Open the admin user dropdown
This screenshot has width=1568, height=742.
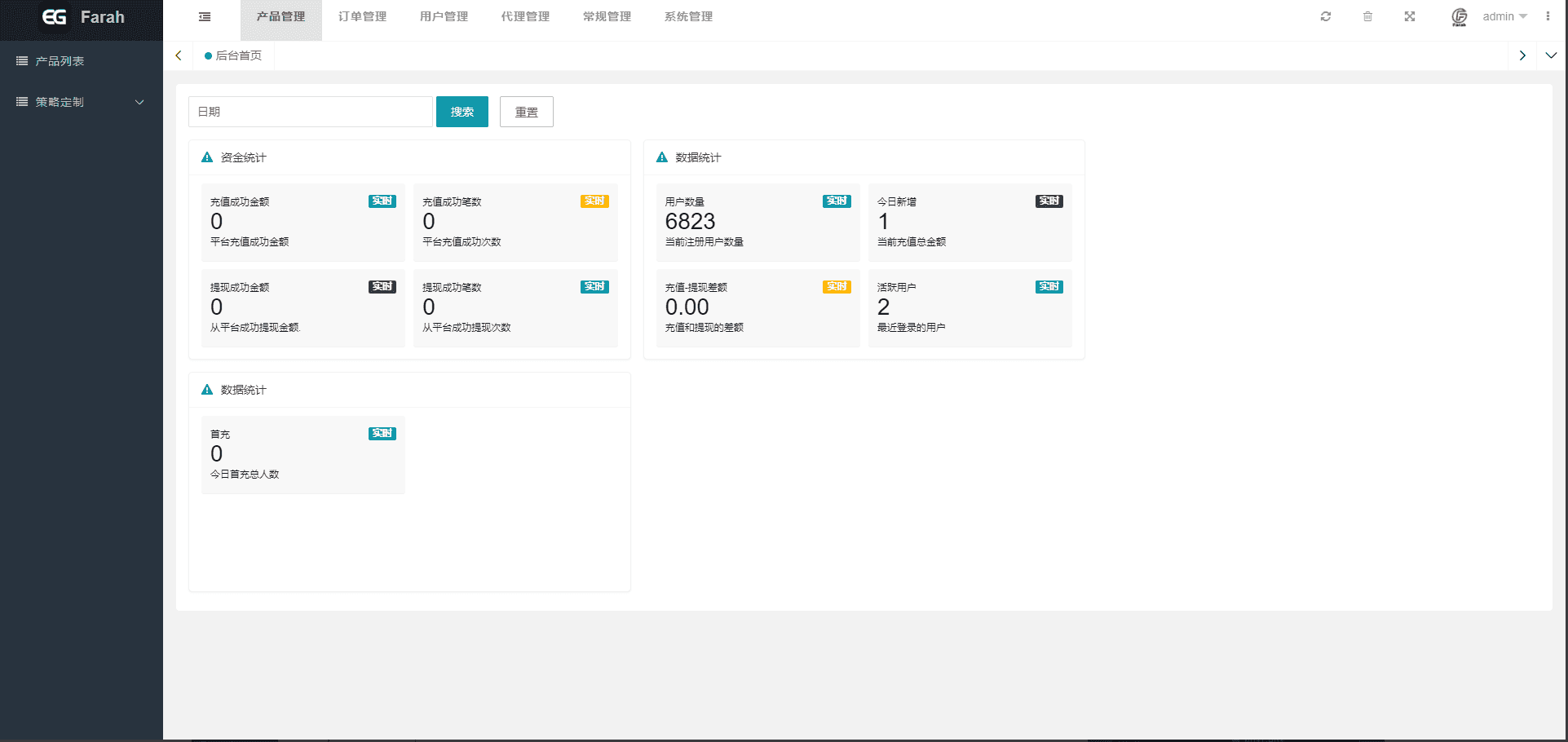point(1504,16)
